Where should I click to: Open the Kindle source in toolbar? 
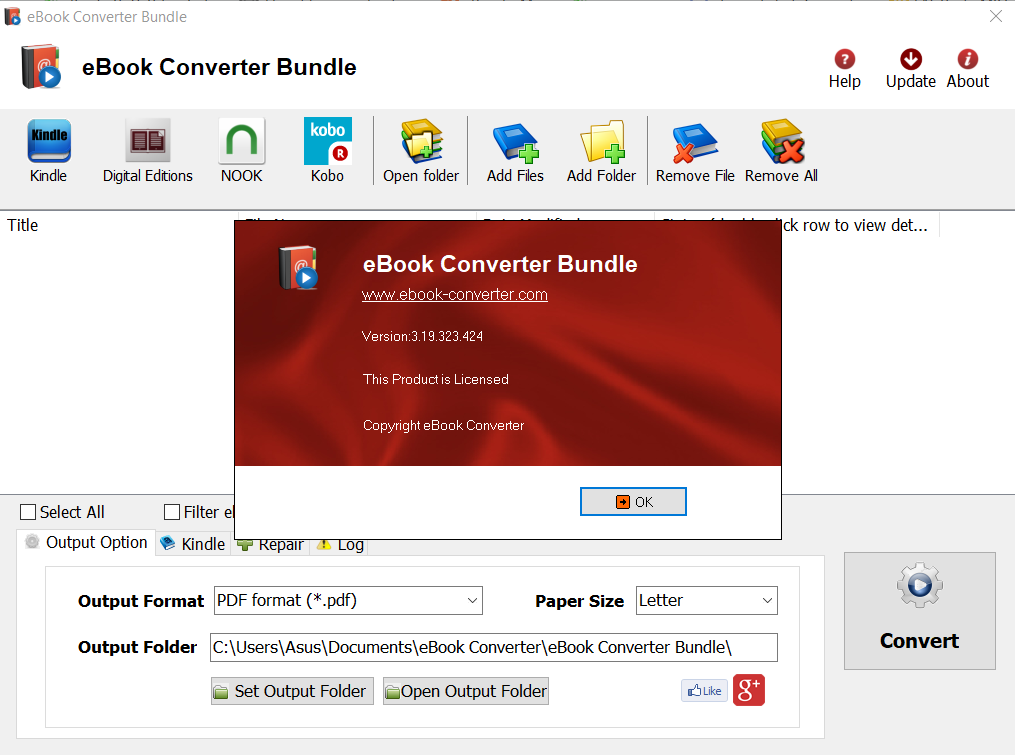pyautogui.click(x=49, y=152)
